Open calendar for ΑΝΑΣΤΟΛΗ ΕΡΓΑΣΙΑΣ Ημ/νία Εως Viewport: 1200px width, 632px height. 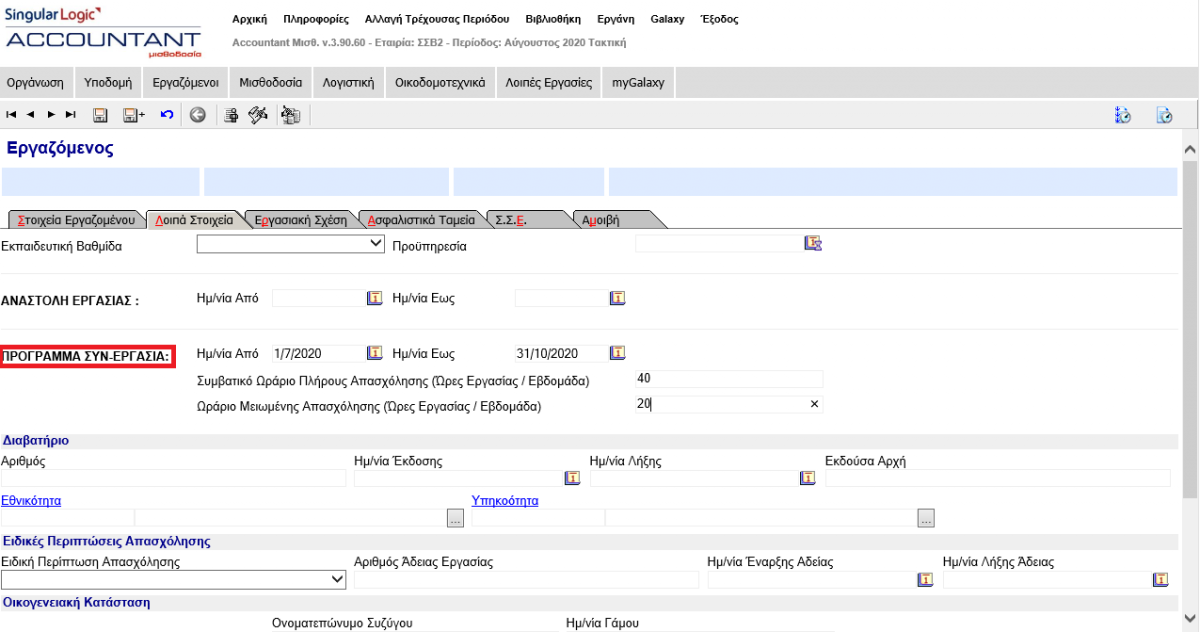pyautogui.click(x=617, y=298)
